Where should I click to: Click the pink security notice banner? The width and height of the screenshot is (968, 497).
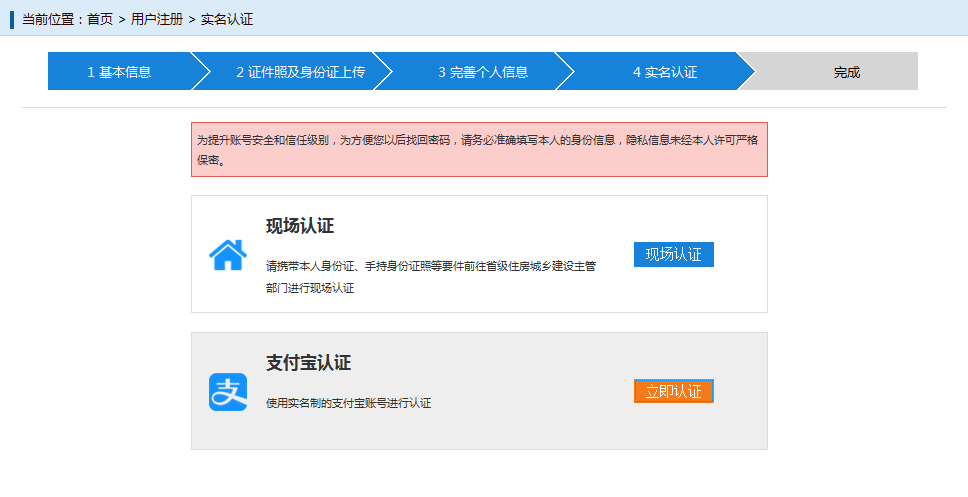(x=479, y=150)
